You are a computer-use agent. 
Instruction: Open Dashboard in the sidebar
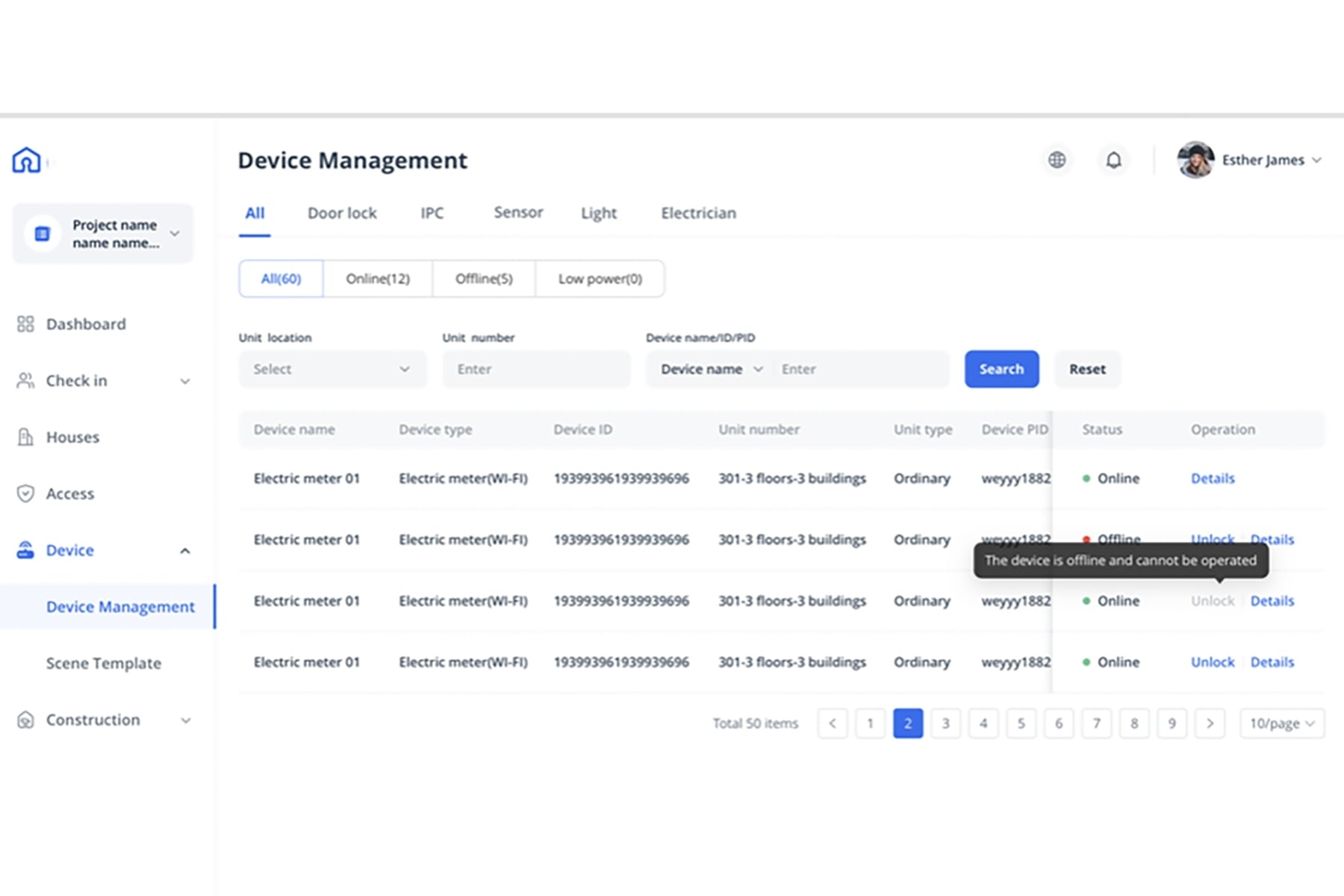coord(86,324)
